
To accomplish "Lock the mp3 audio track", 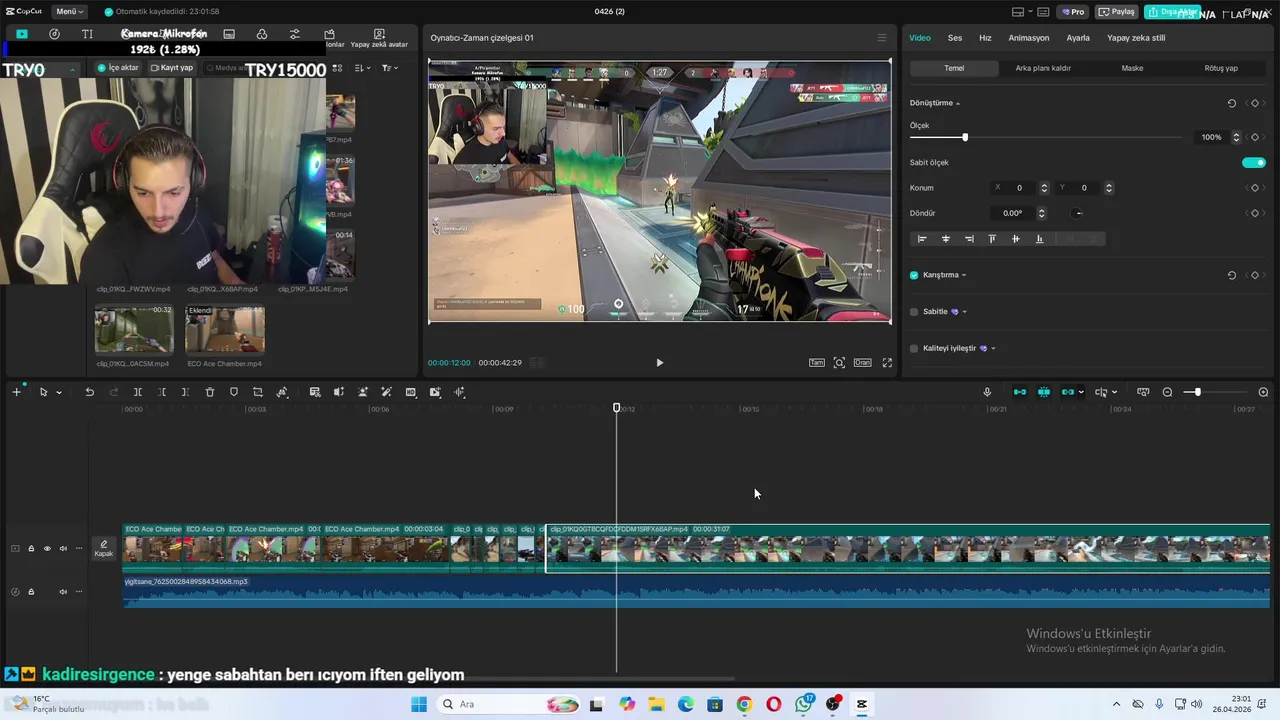I will click(x=31, y=592).
